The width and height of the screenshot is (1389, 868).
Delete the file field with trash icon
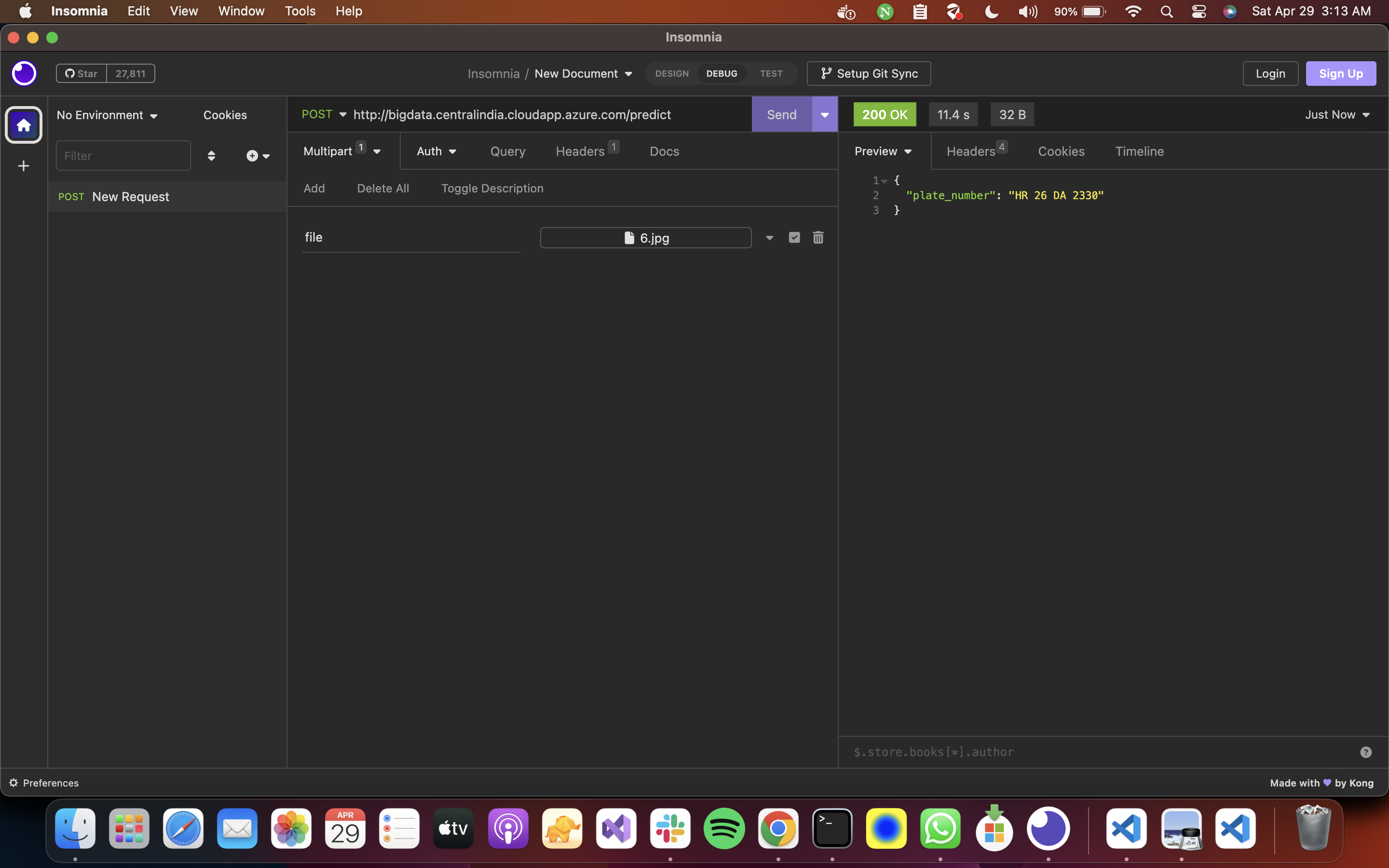pos(818,237)
